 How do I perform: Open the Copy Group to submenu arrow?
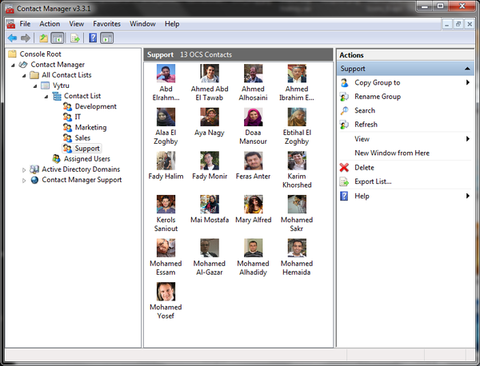tap(468, 82)
